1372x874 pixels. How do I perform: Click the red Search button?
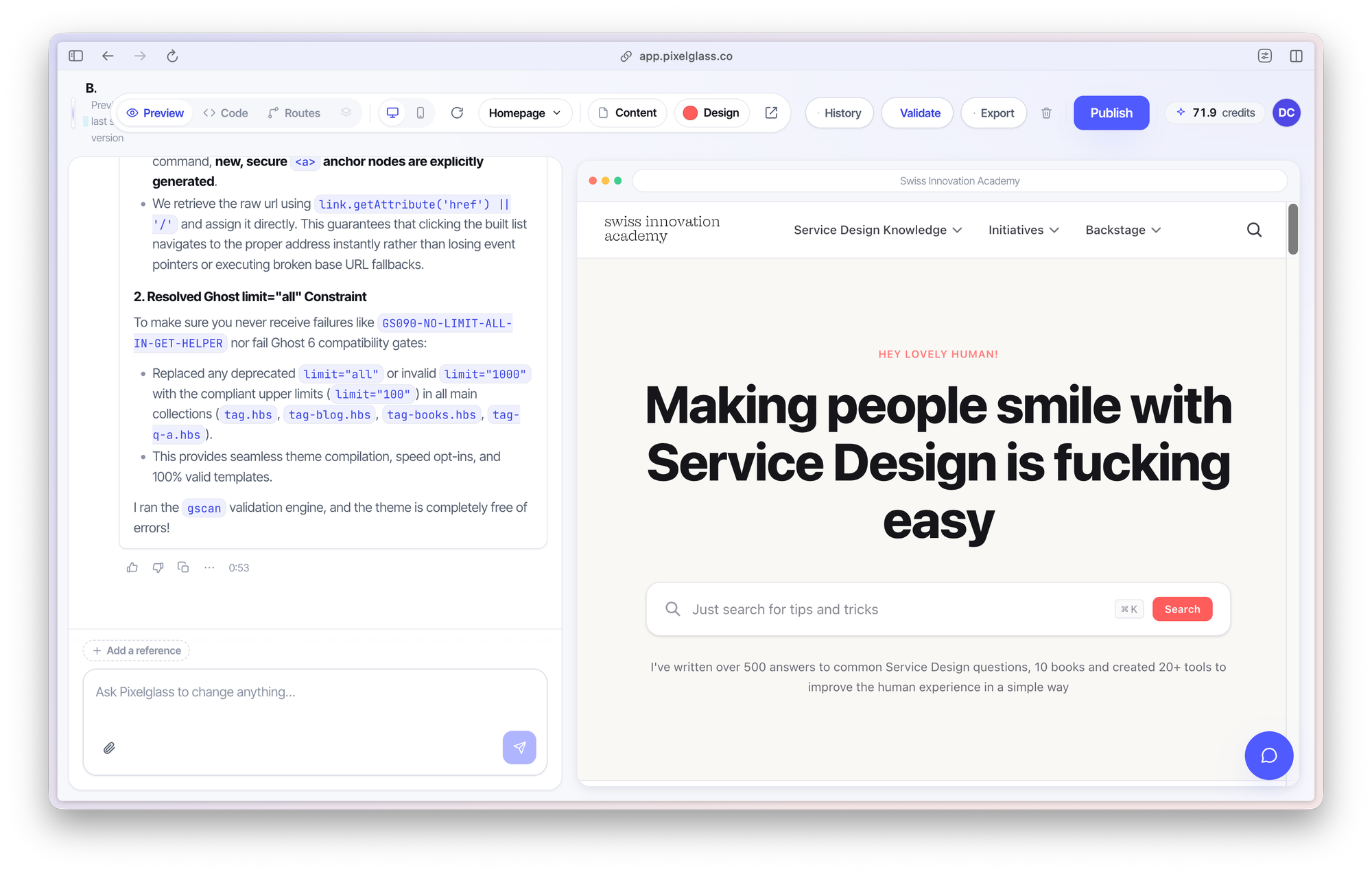1182,609
